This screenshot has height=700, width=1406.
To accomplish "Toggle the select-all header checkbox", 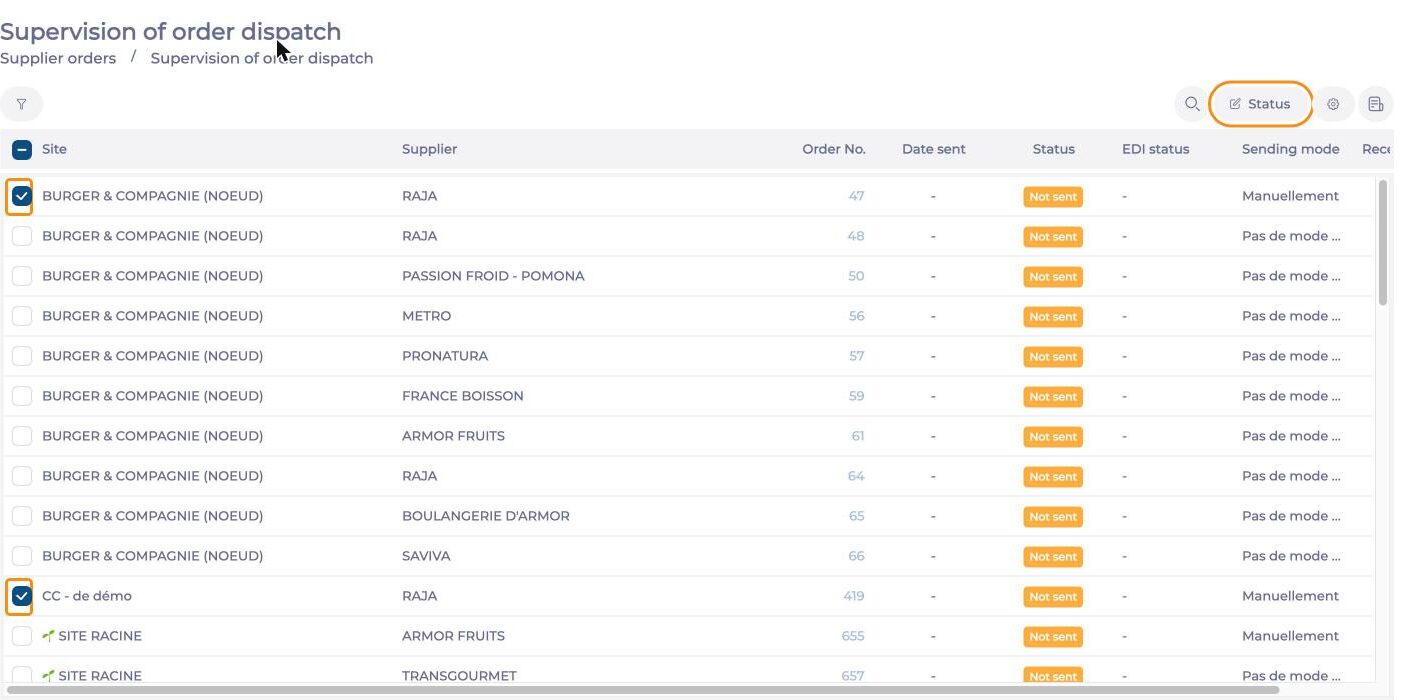I will [x=22, y=150].
